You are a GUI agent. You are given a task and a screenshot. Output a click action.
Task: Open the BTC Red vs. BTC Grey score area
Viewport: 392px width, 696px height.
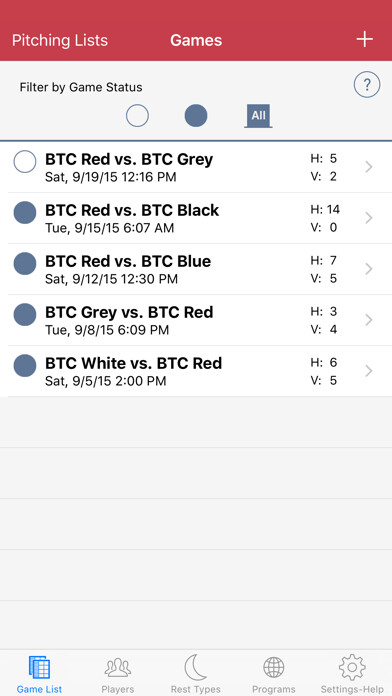click(x=324, y=168)
